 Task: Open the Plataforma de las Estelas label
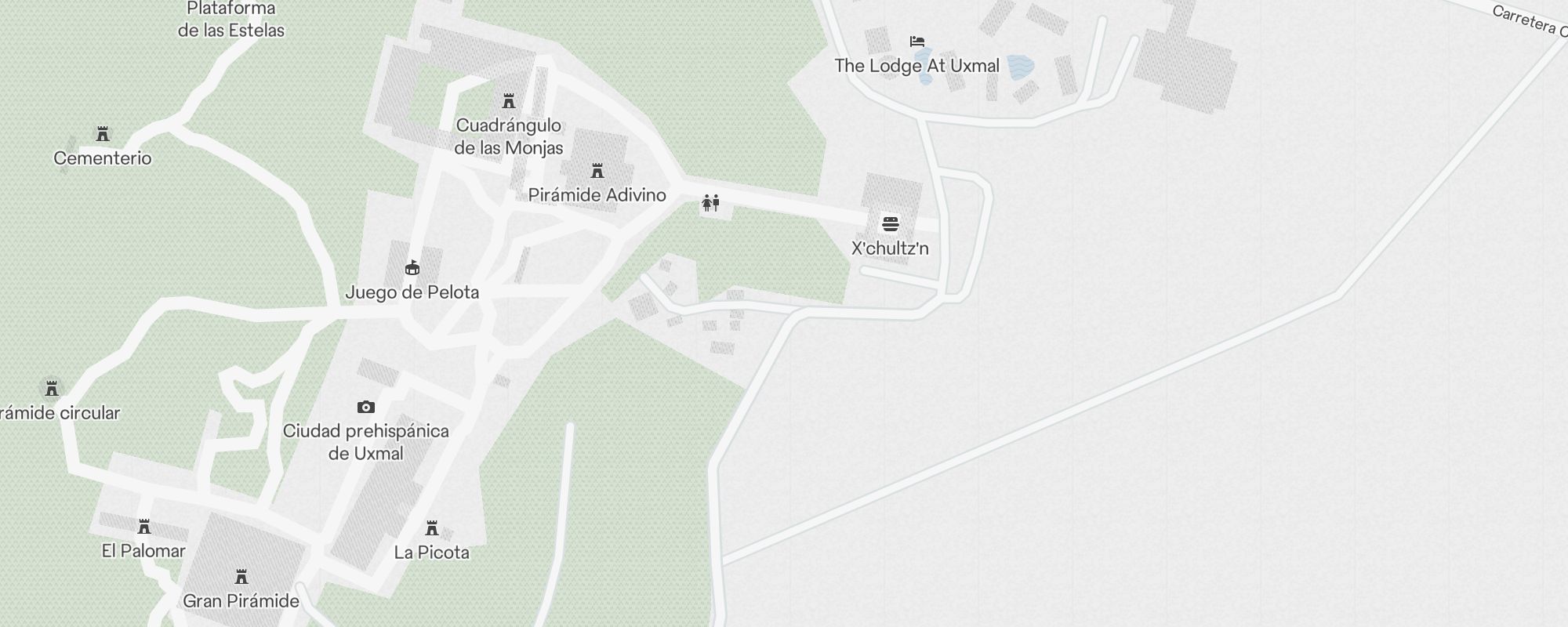click(x=231, y=20)
